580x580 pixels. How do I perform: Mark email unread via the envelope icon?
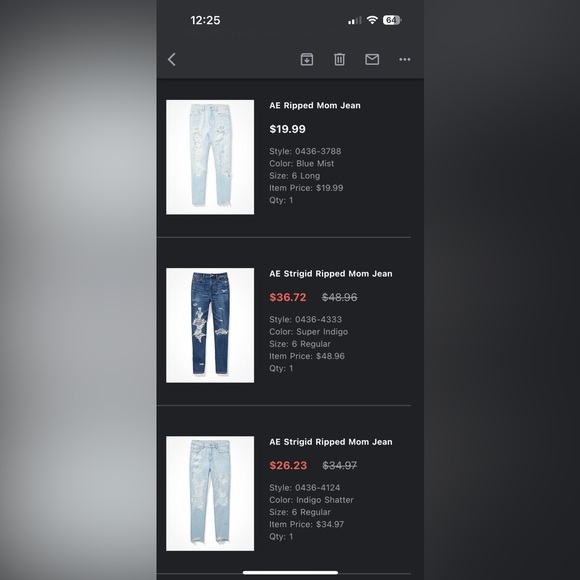pyautogui.click(x=372, y=59)
